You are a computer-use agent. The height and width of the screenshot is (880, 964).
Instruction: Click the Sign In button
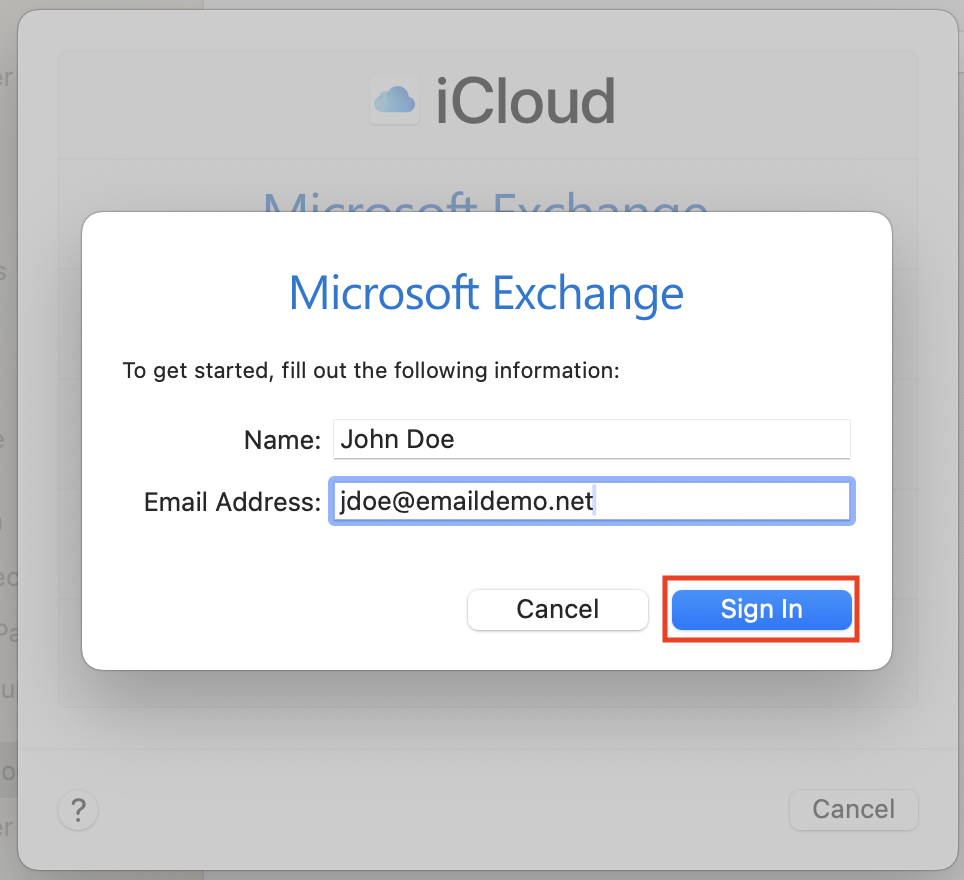click(761, 609)
